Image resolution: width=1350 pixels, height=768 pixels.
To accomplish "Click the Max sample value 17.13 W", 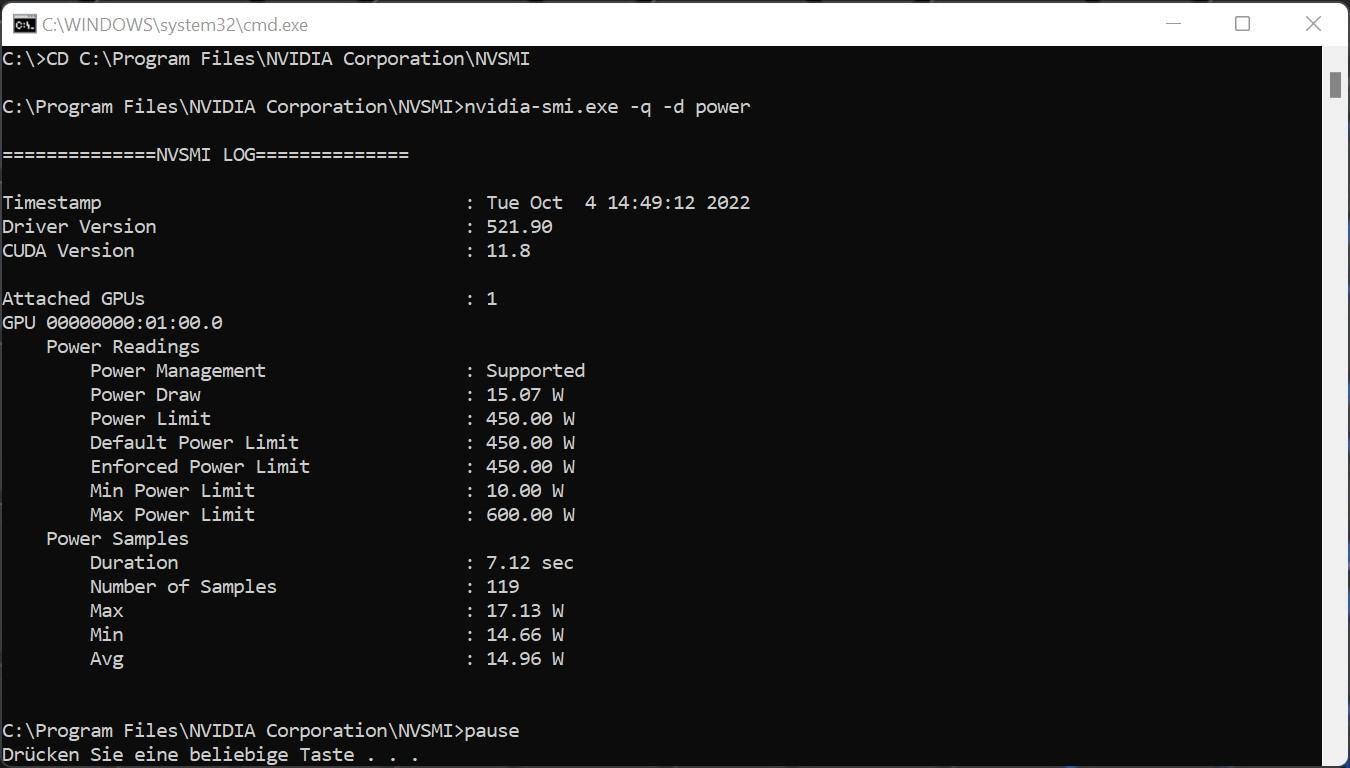I will 525,611.
